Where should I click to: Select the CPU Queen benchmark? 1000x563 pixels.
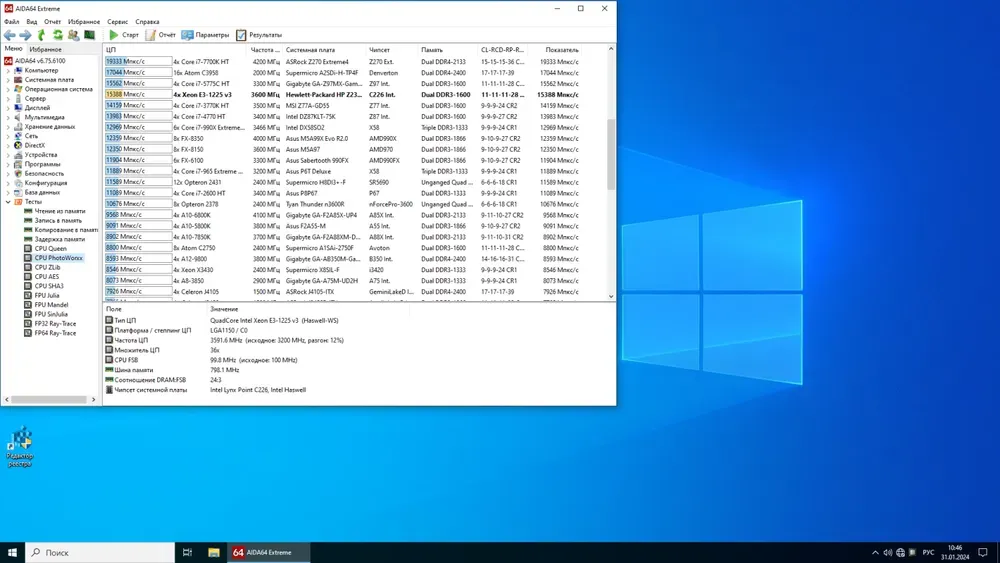pyautogui.click(x=48, y=249)
